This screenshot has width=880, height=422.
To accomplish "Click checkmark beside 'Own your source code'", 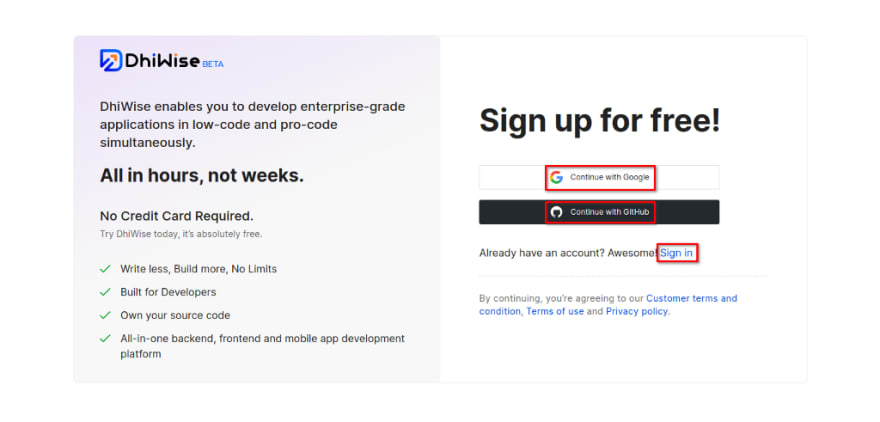I will [x=105, y=315].
